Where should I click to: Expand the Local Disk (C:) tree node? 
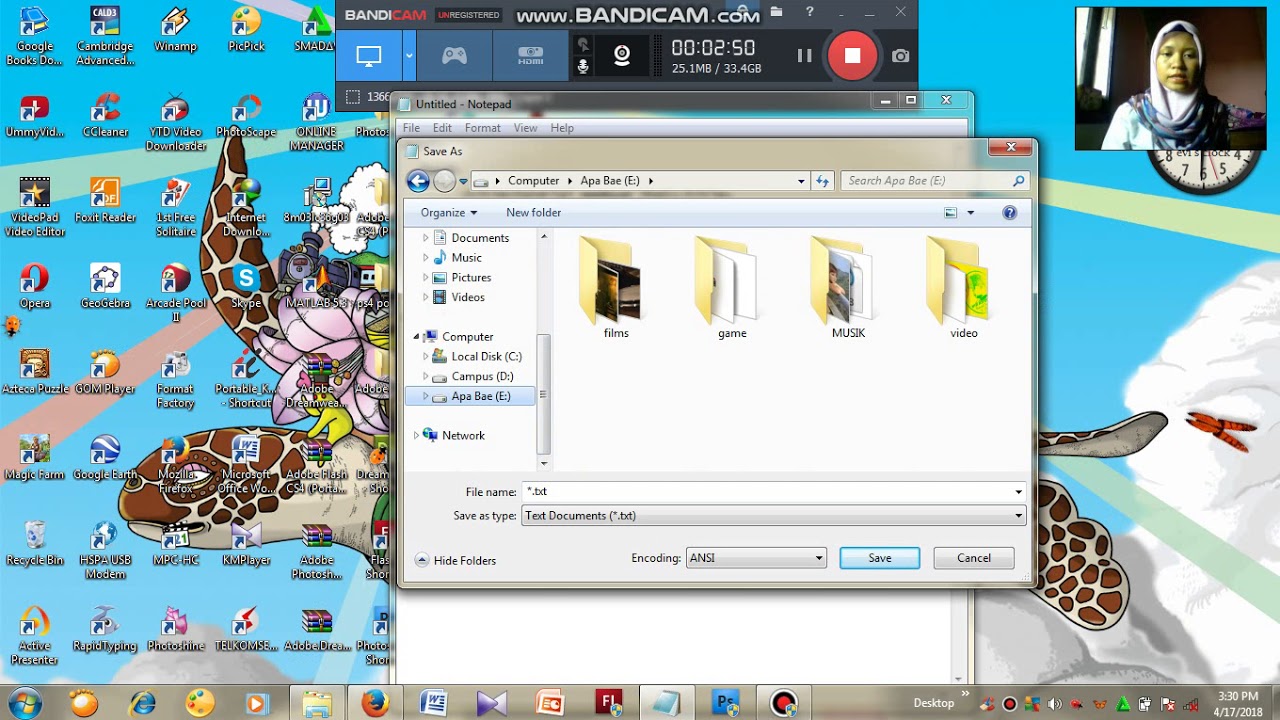coord(426,356)
